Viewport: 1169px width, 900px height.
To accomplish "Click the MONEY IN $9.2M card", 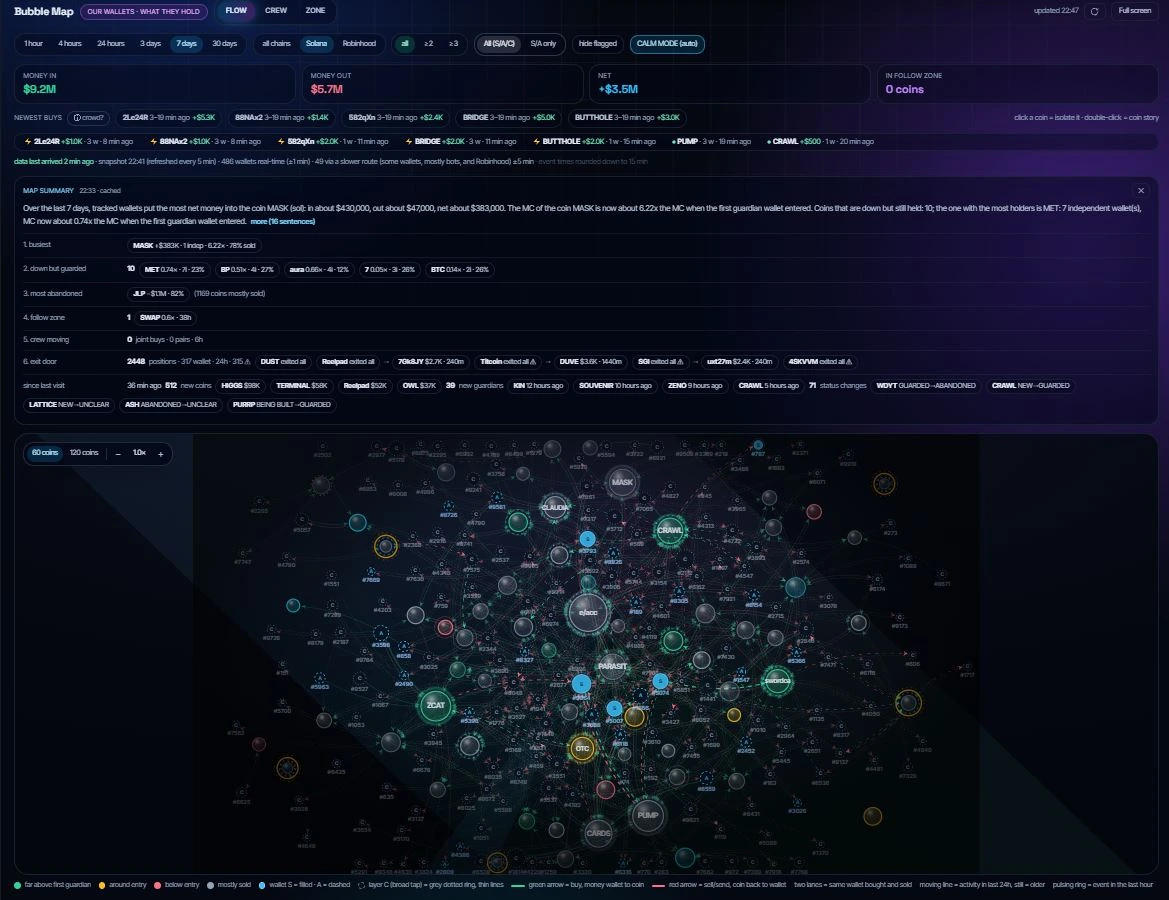I will (154, 84).
